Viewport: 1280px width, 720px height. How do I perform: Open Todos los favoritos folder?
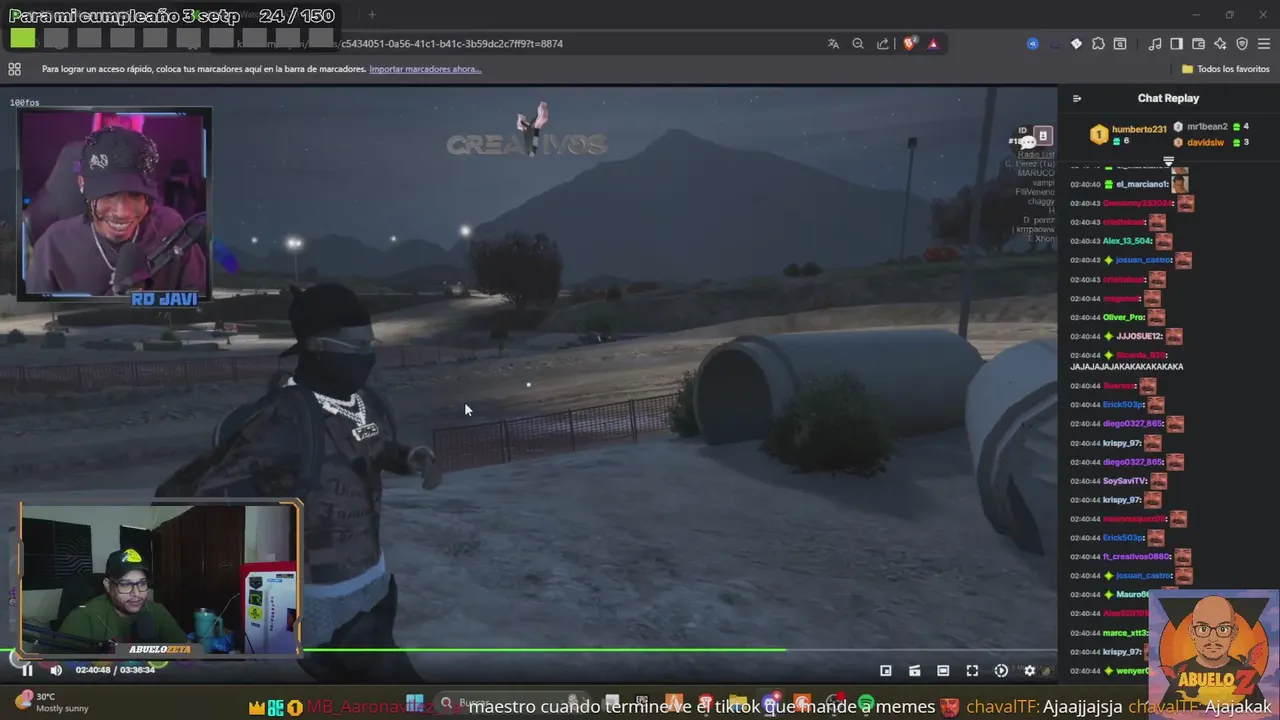coord(1226,69)
